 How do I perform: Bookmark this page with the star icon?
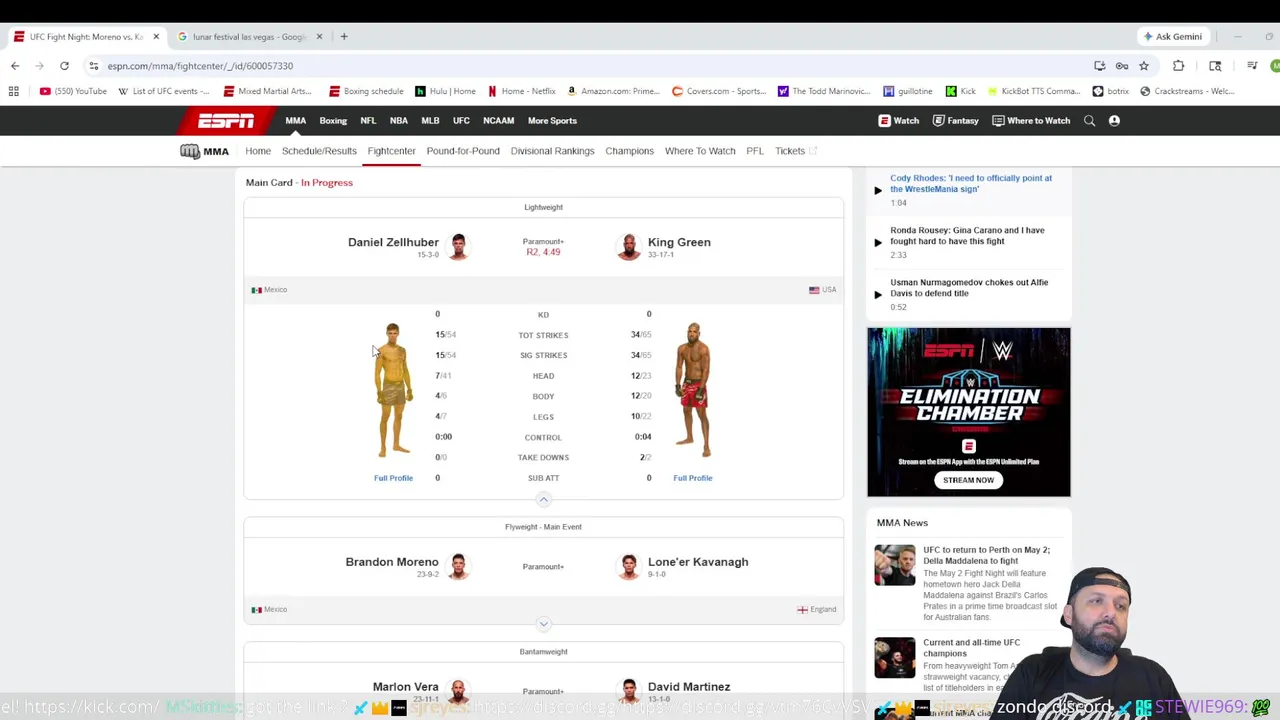(x=1144, y=66)
